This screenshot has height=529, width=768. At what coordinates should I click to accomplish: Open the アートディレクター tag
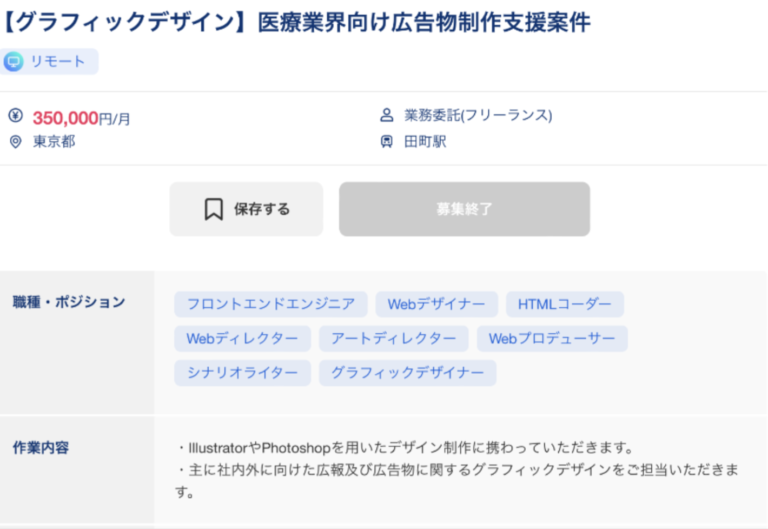point(393,339)
